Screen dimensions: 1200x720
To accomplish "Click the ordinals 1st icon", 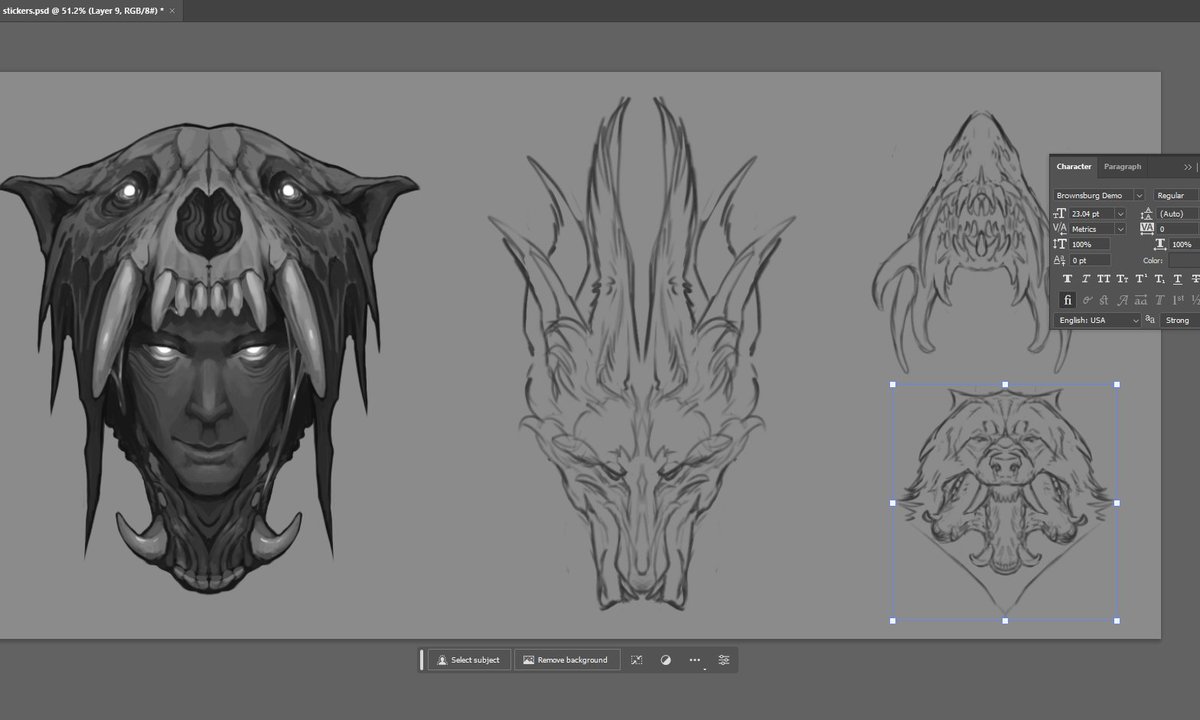I will pyautogui.click(x=1178, y=300).
